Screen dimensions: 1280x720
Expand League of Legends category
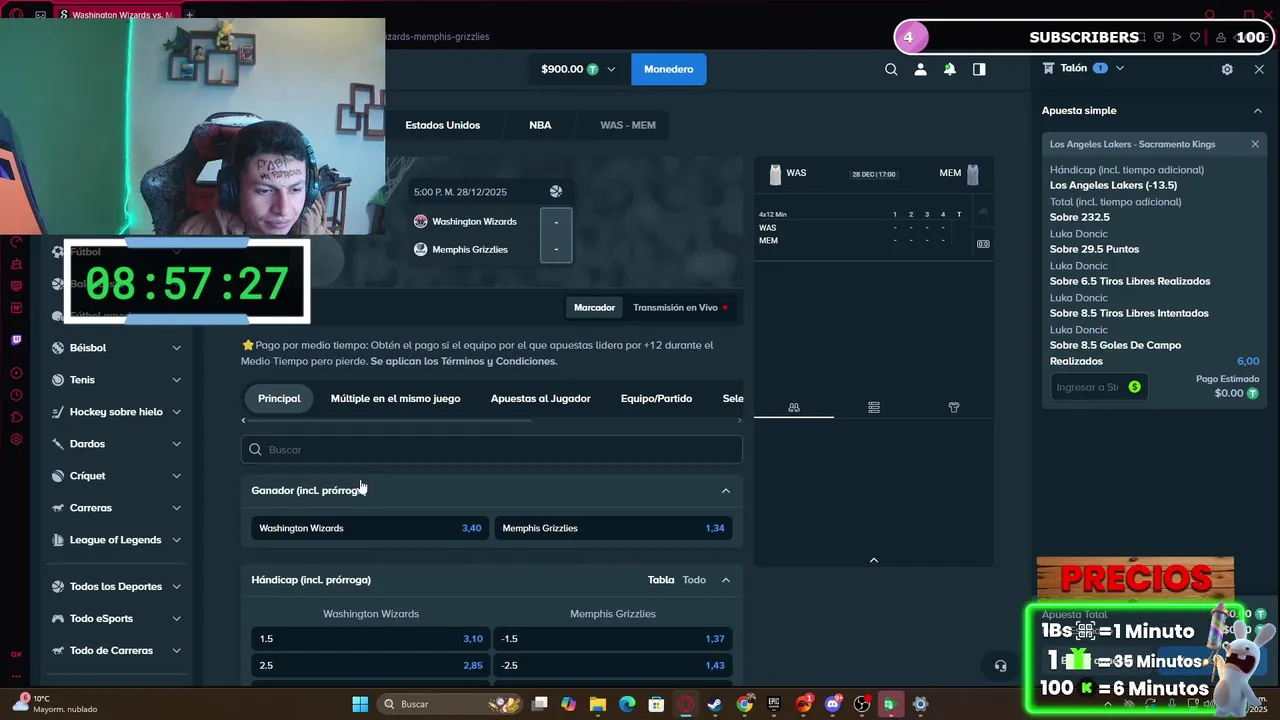point(176,540)
